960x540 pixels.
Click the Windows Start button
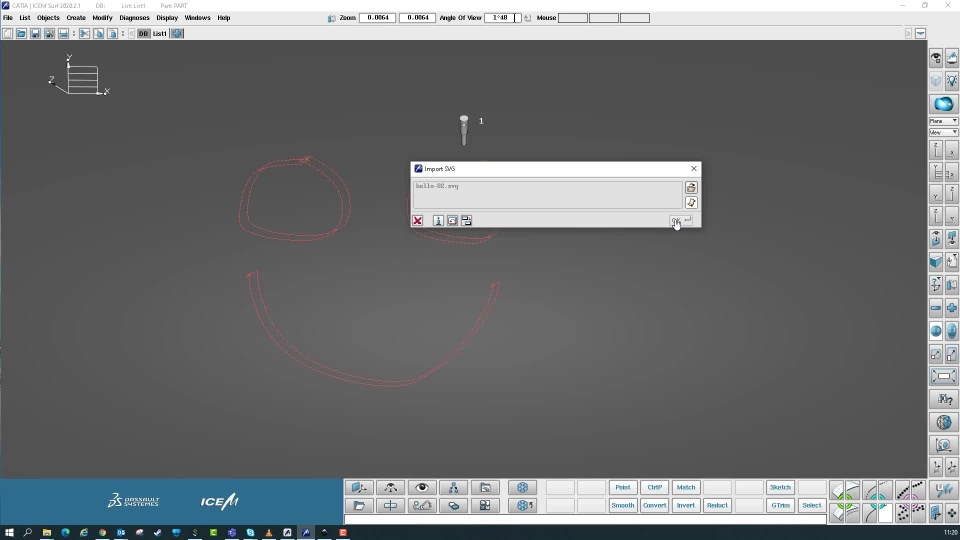coord(9,533)
